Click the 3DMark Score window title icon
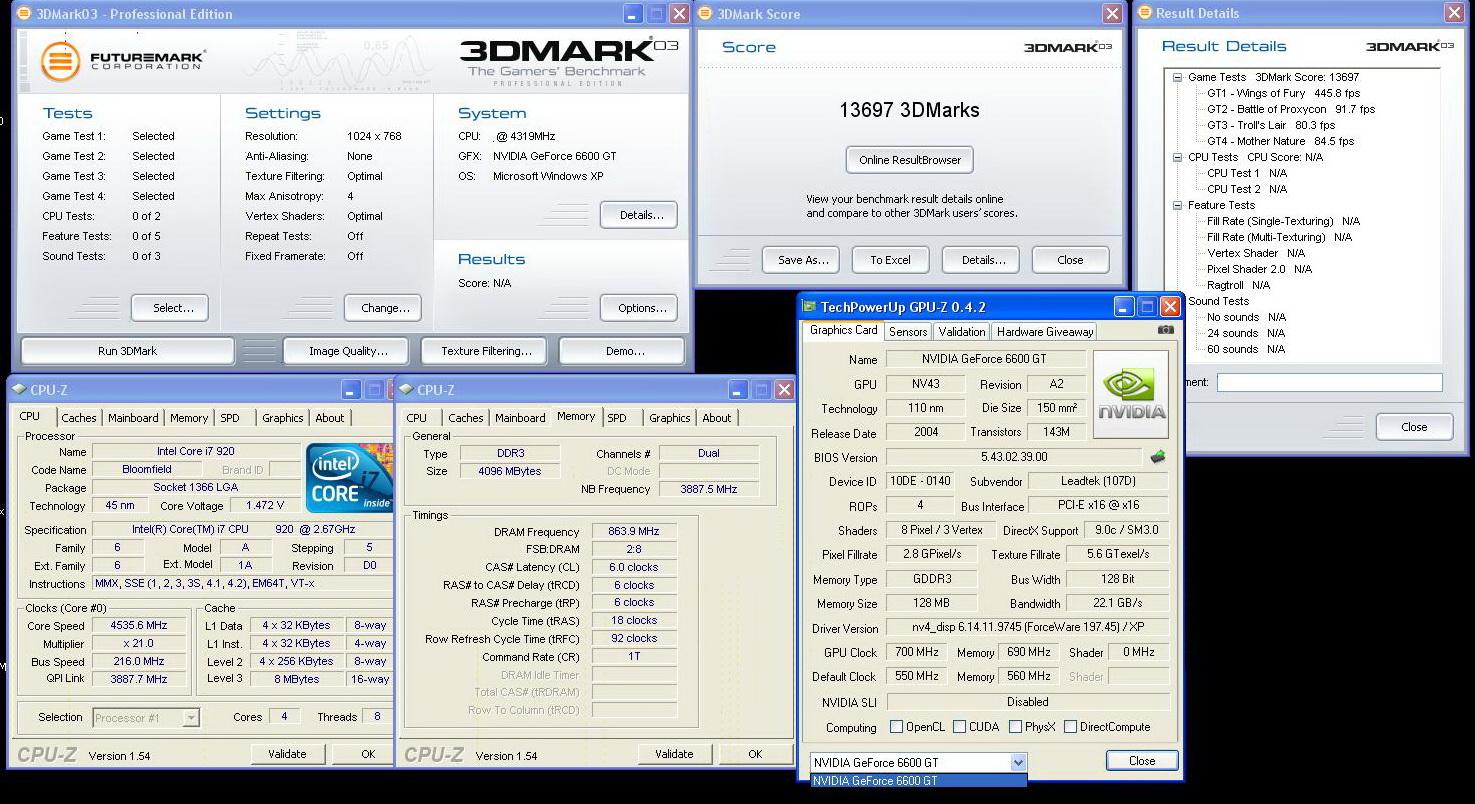Image resolution: width=1475 pixels, height=804 pixels. (x=705, y=14)
